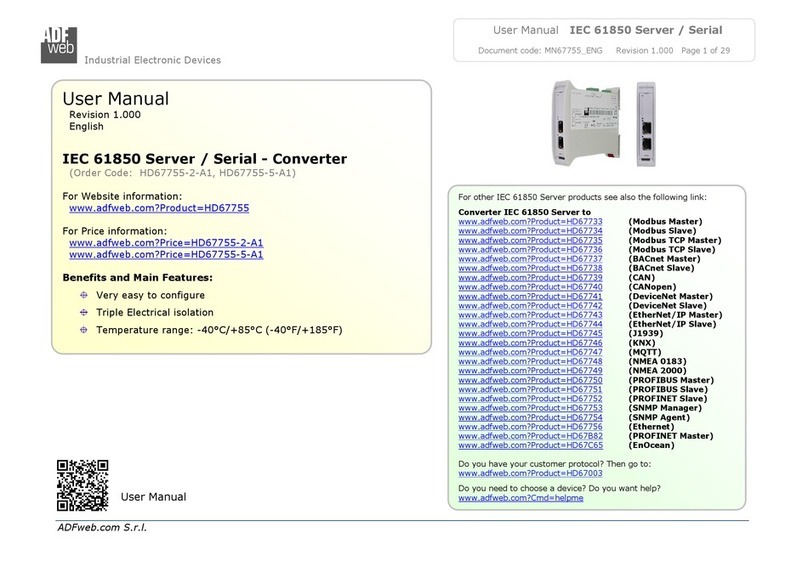Click the Page 1 of 29 indicator
Image resolution: width=808 pixels, height=561 pixels.
pos(705,50)
